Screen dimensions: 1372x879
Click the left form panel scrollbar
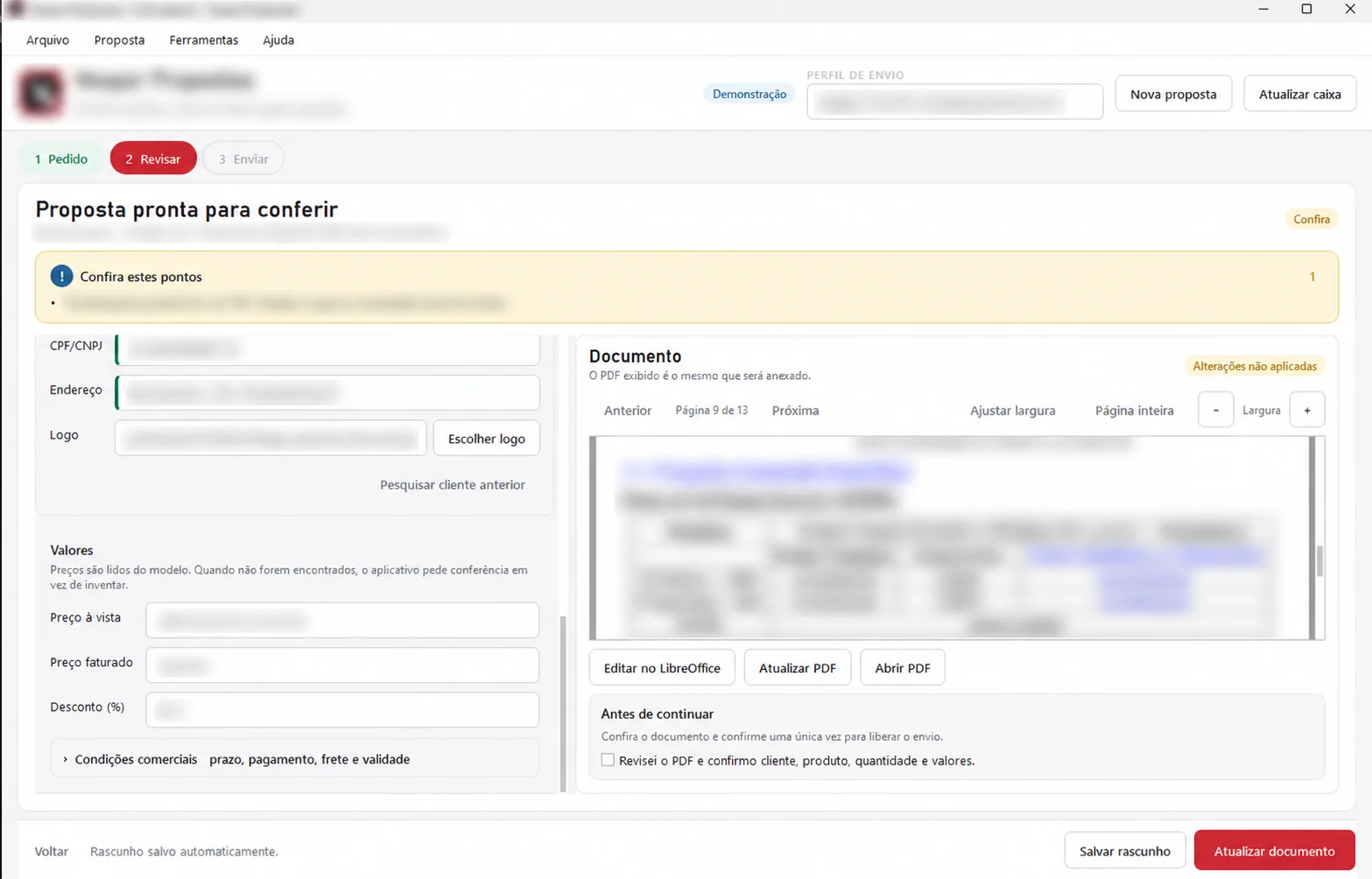tap(563, 703)
